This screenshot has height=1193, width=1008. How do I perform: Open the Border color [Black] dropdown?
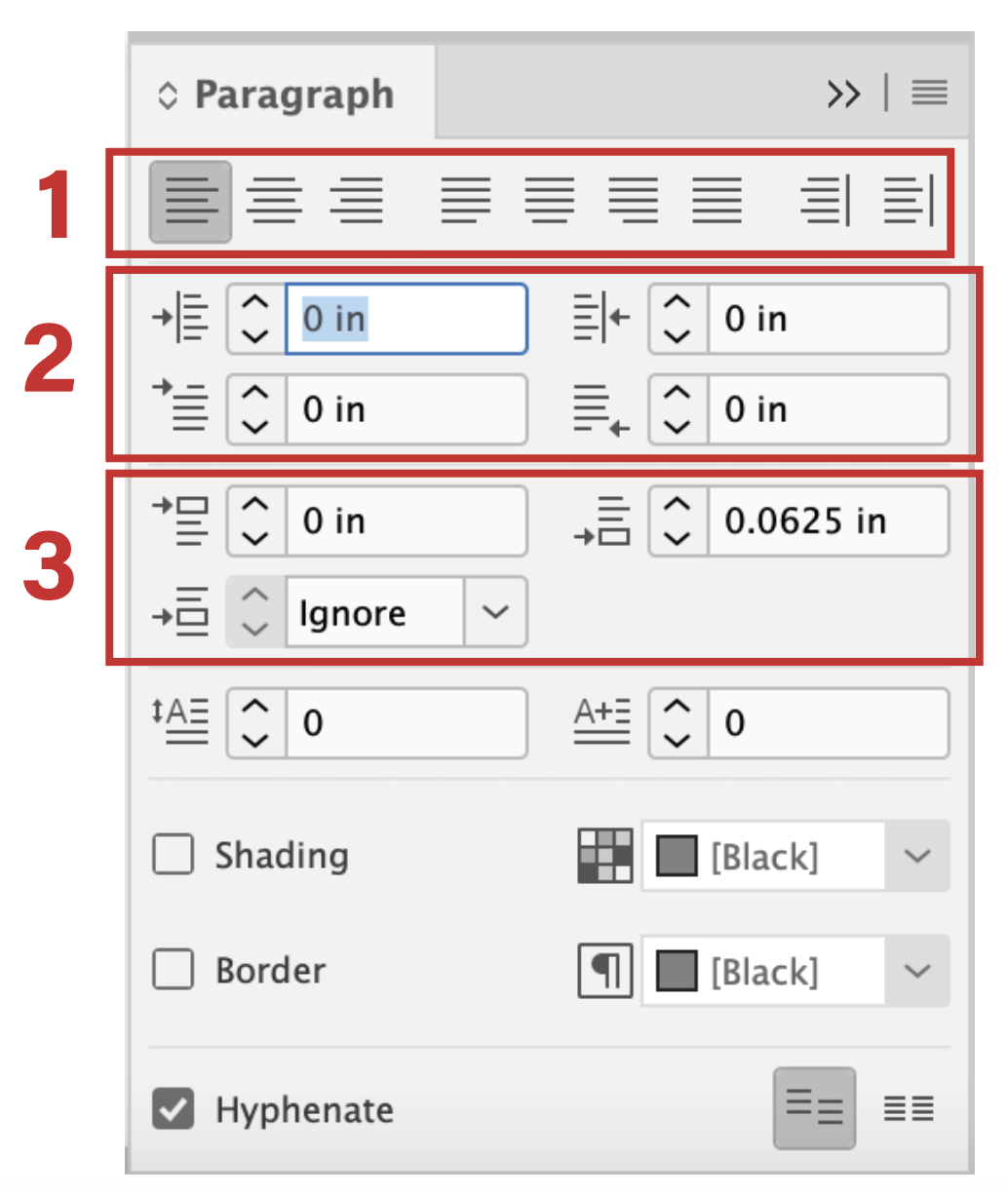(917, 971)
